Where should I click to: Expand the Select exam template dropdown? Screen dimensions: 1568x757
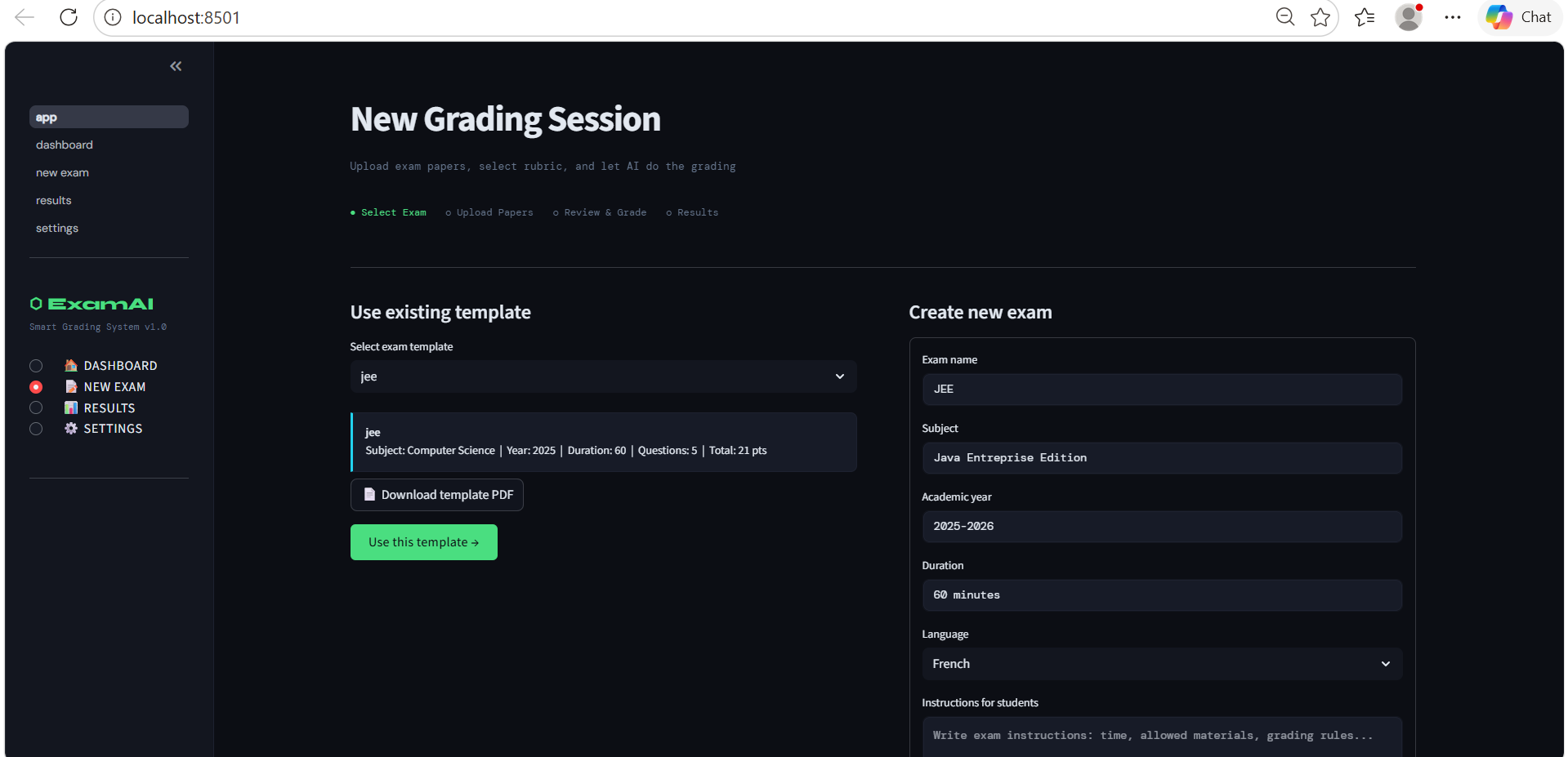(x=603, y=376)
